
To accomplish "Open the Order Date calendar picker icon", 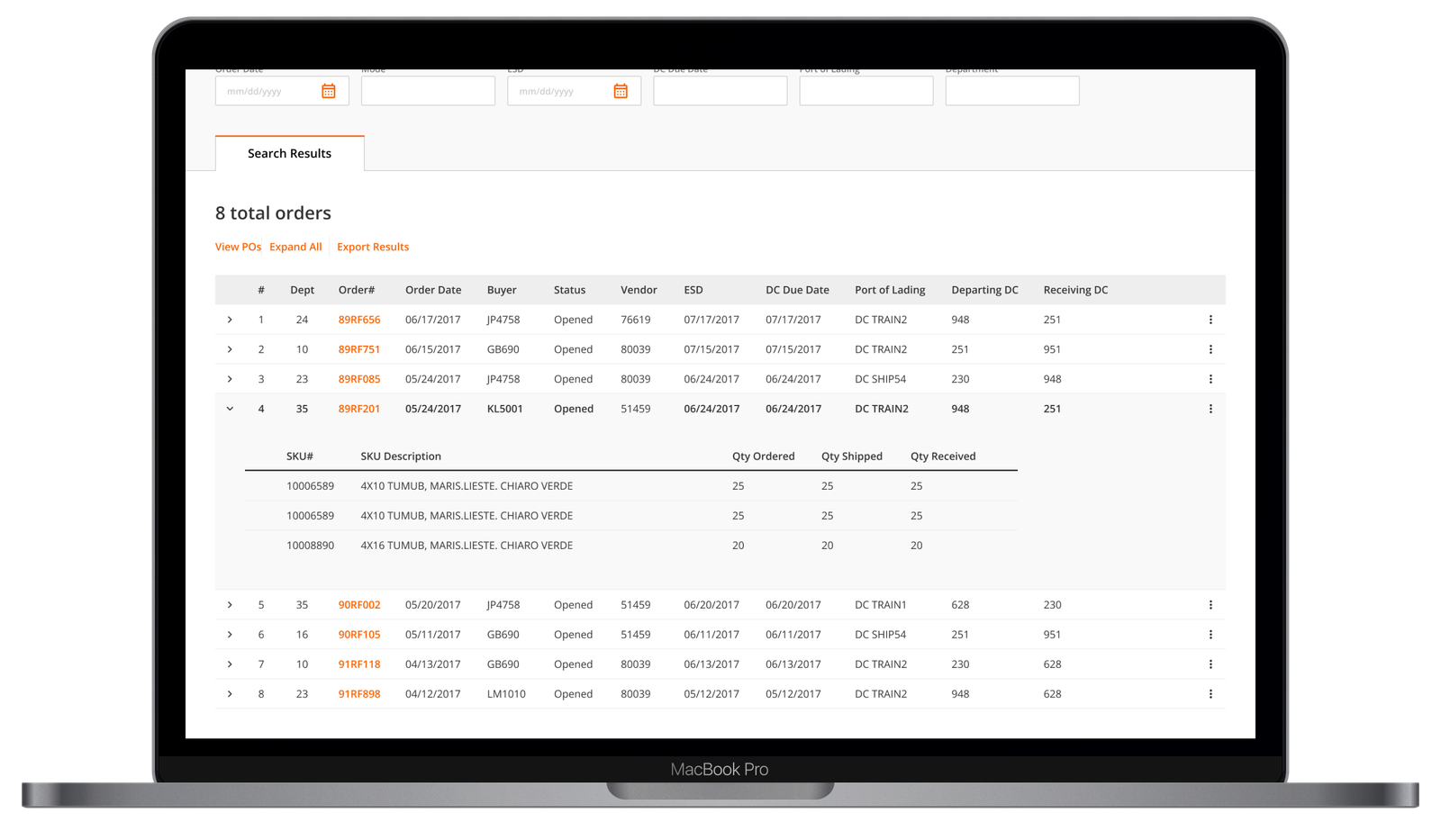I will pos(329,91).
